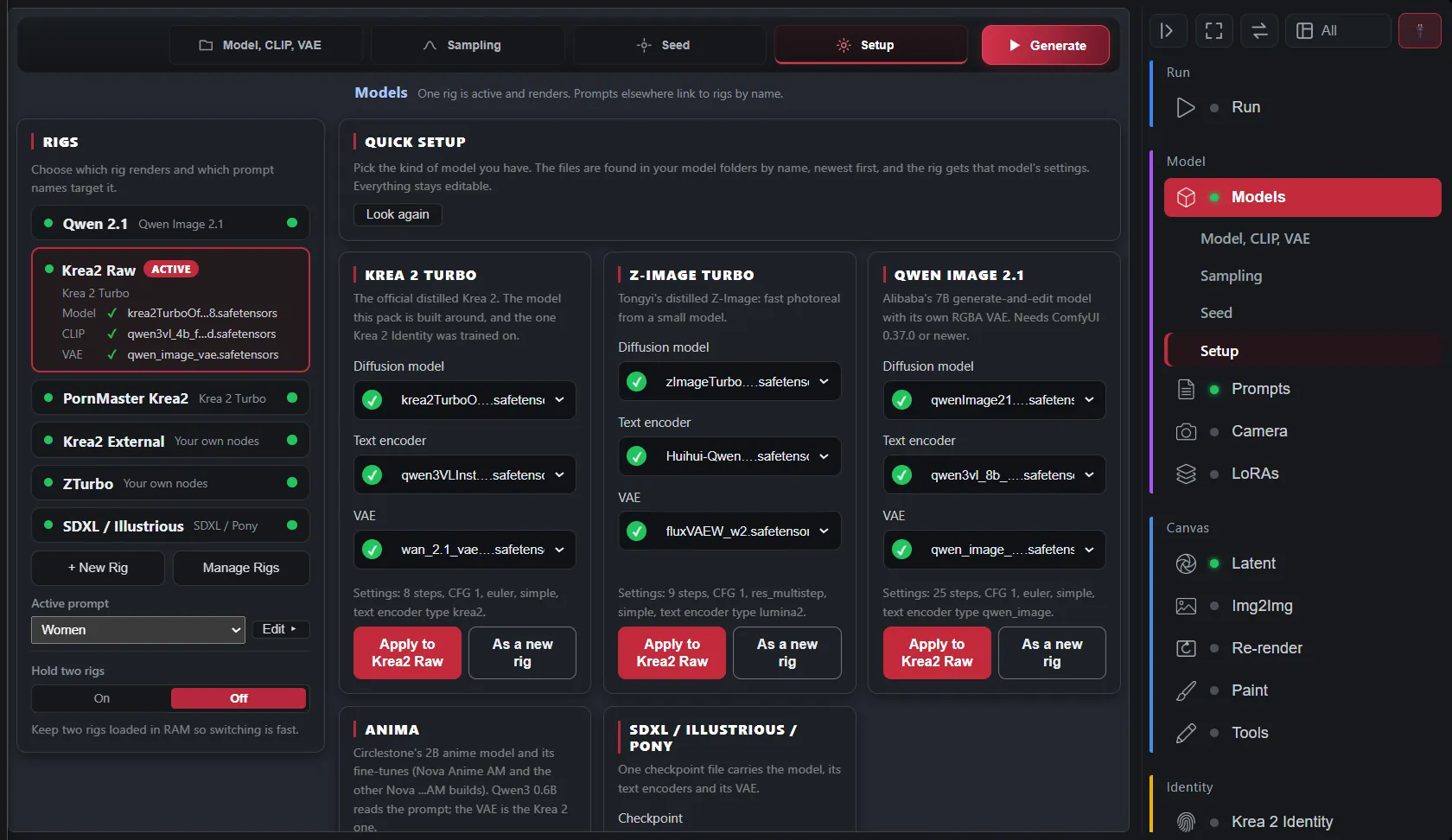Click the LoRAs layers icon
Viewport: 1452px width, 840px height.
click(x=1186, y=474)
